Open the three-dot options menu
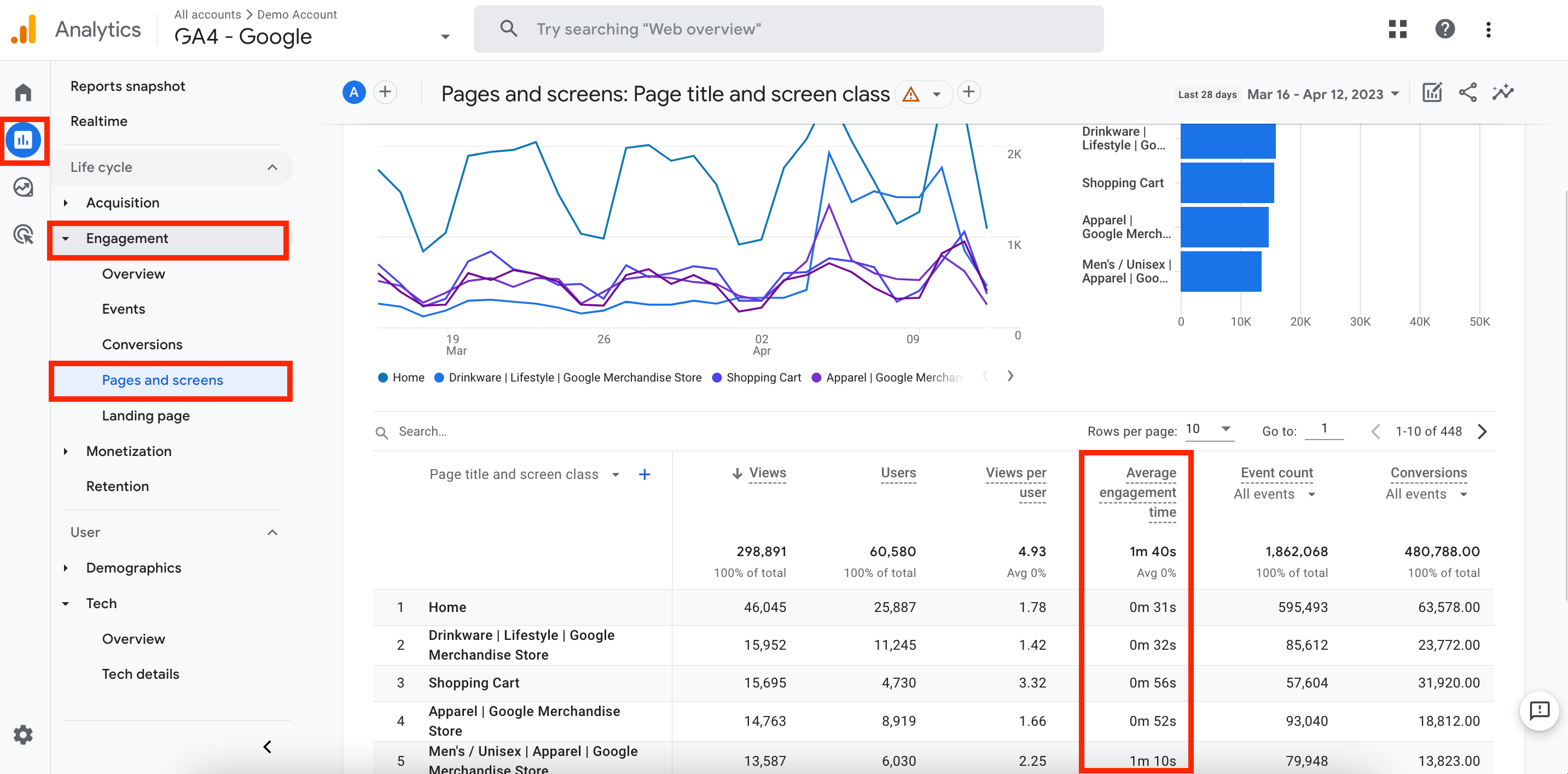 tap(1488, 28)
